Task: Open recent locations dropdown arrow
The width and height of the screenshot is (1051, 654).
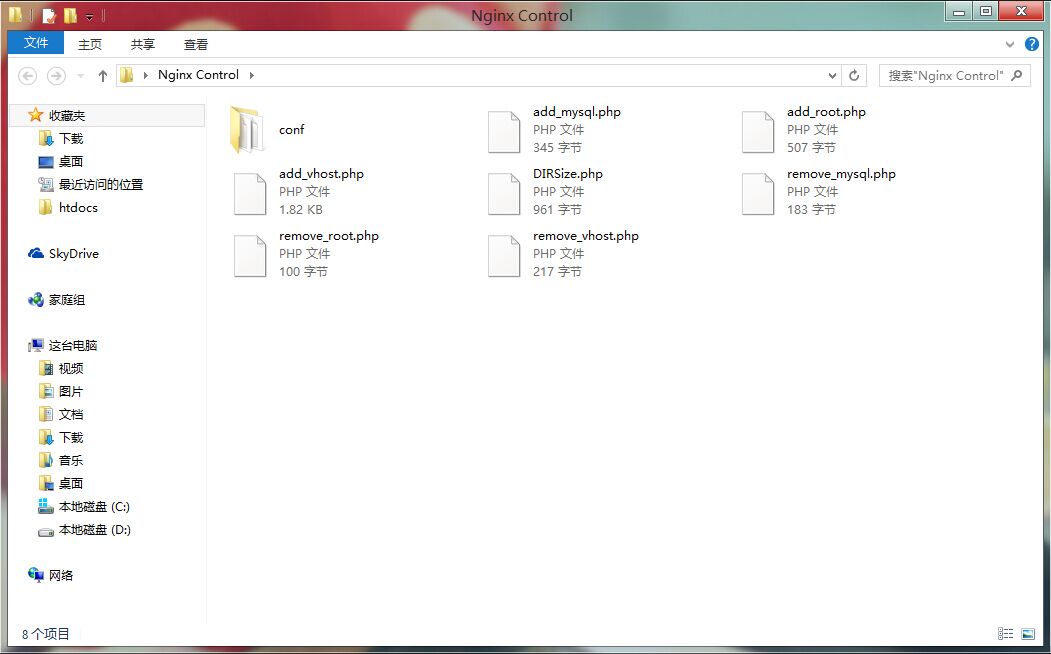Action: click(x=80, y=76)
